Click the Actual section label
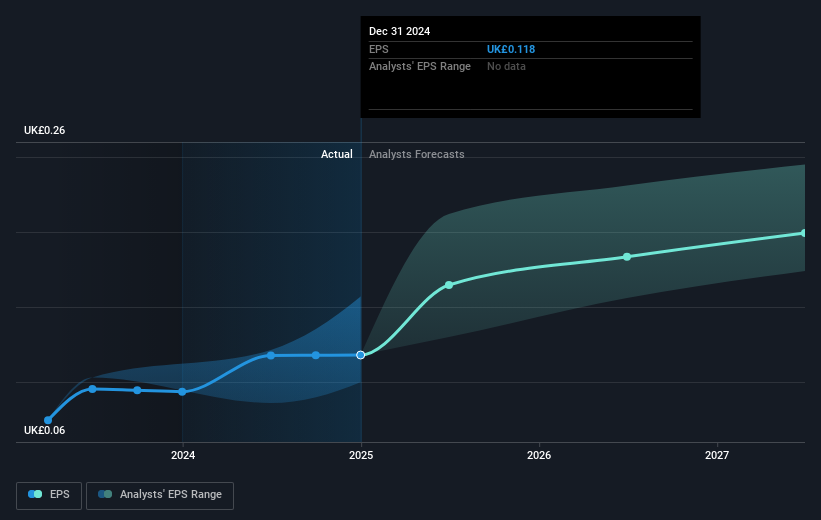 click(x=337, y=154)
